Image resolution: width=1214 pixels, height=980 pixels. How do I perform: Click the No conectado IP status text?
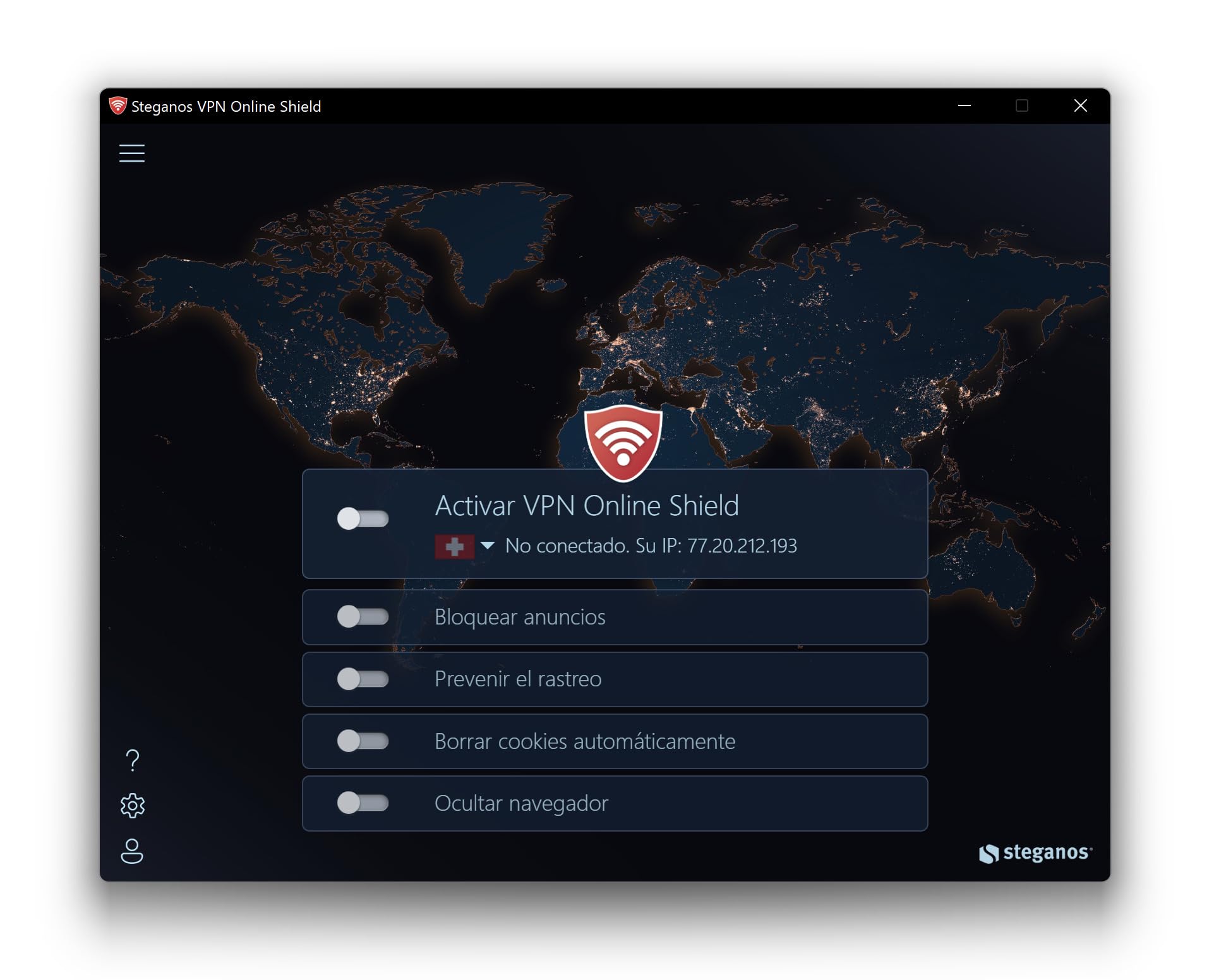651,546
